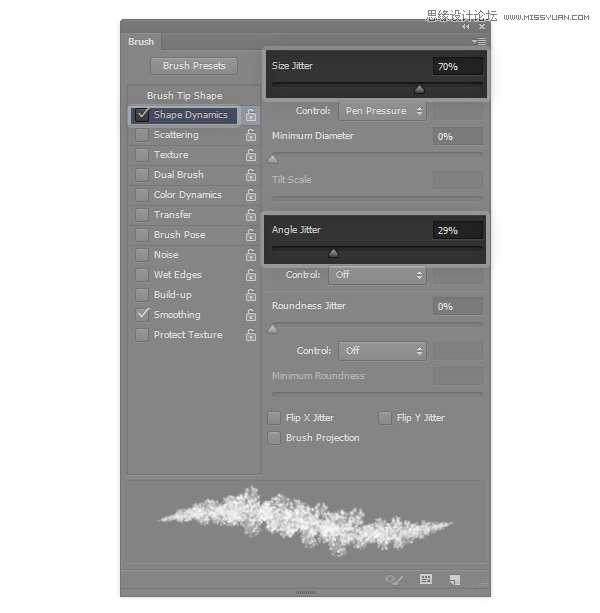This screenshot has width=600, height=613.
Task: Select the Brush tab
Action: 141,42
